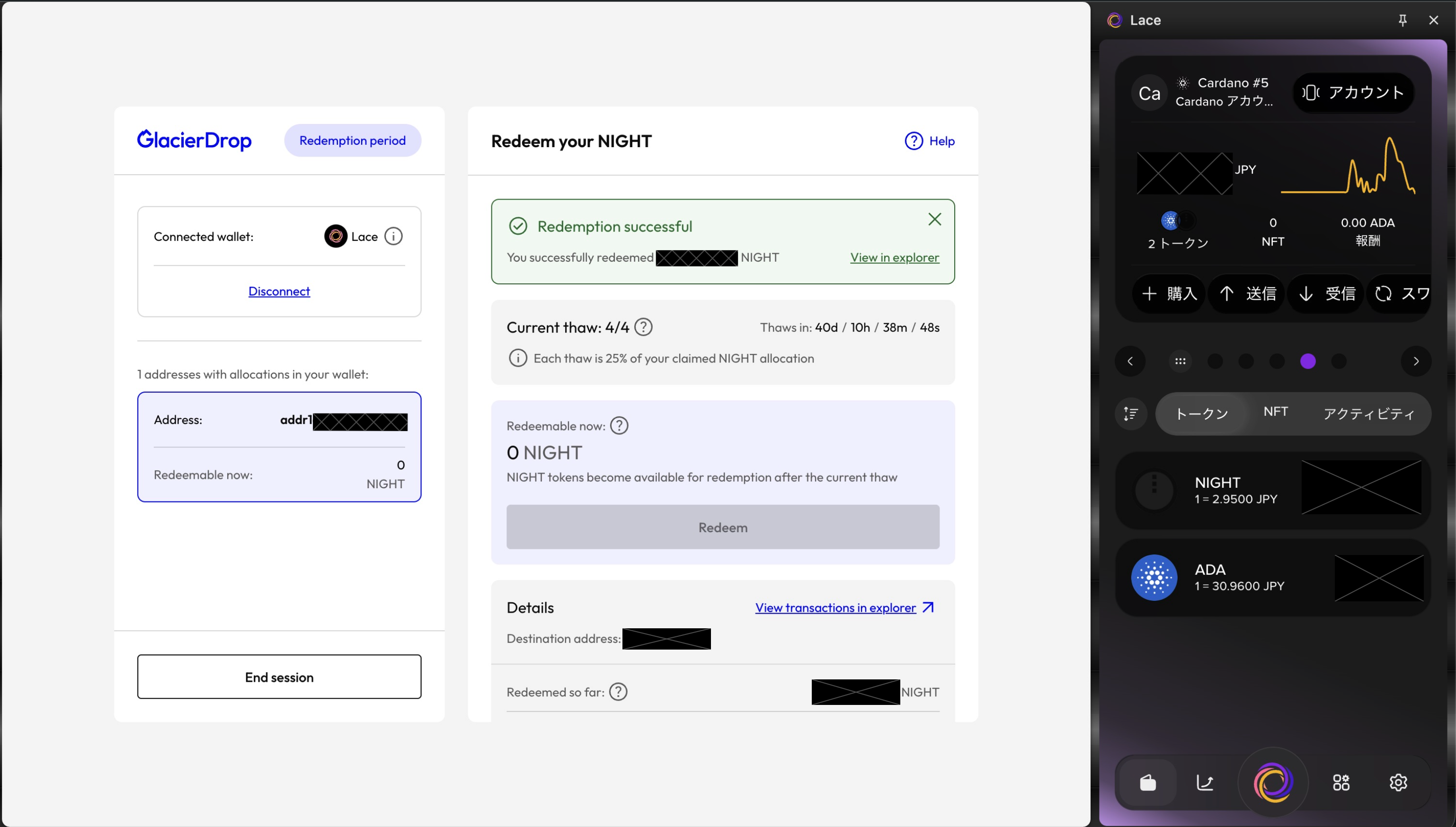Click the GlacierDrop logo
The width and height of the screenshot is (1456, 827).
click(x=194, y=141)
